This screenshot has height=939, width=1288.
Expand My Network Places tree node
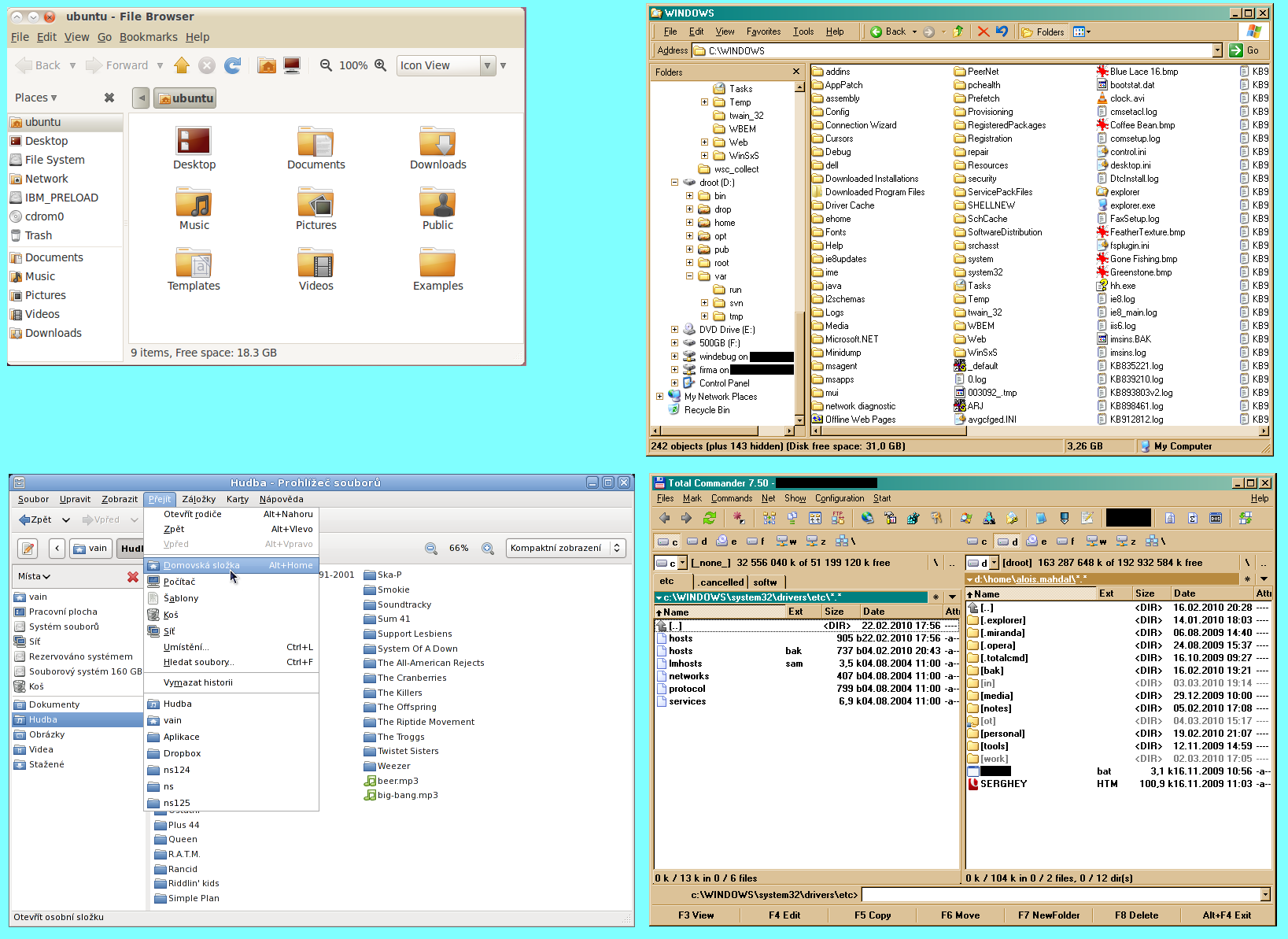tap(659, 397)
